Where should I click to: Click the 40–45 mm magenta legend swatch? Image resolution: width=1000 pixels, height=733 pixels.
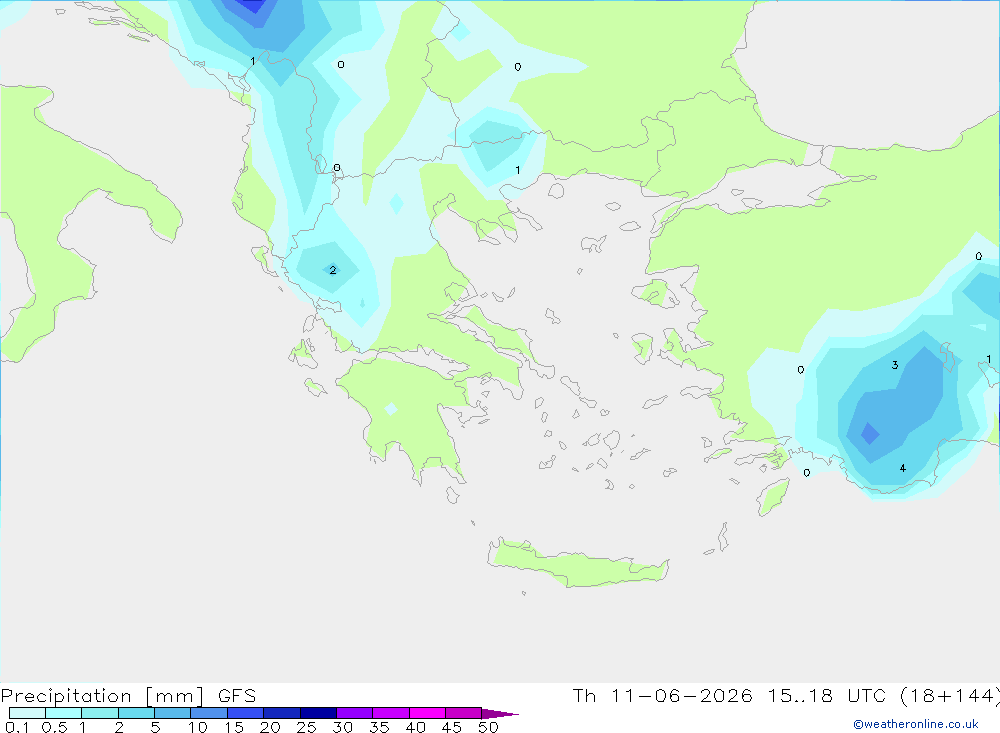427,713
